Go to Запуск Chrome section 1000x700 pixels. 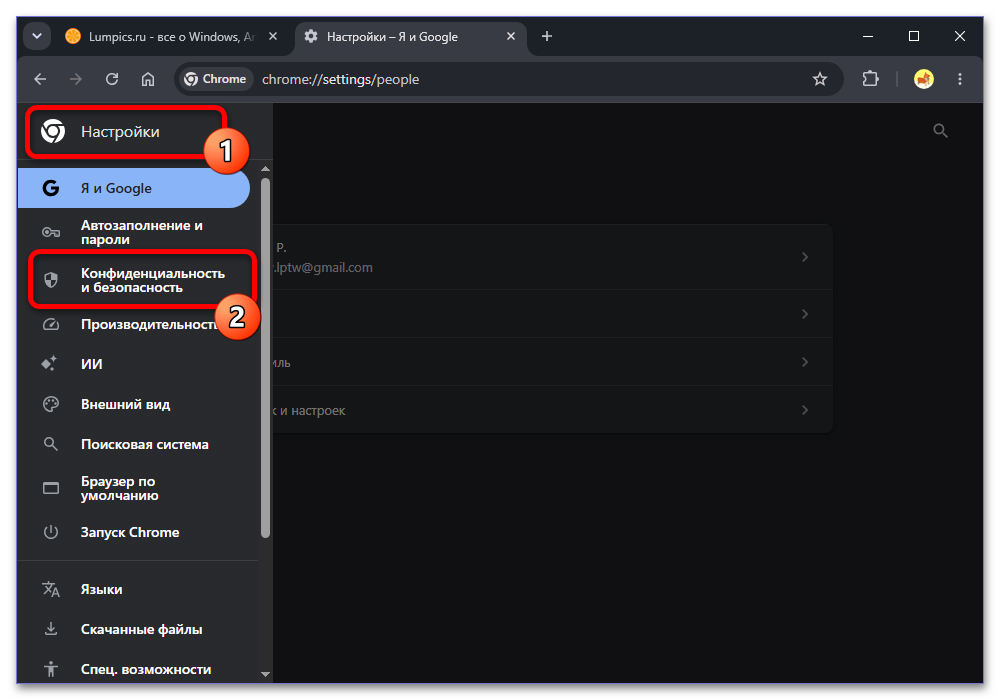click(x=133, y=532)
